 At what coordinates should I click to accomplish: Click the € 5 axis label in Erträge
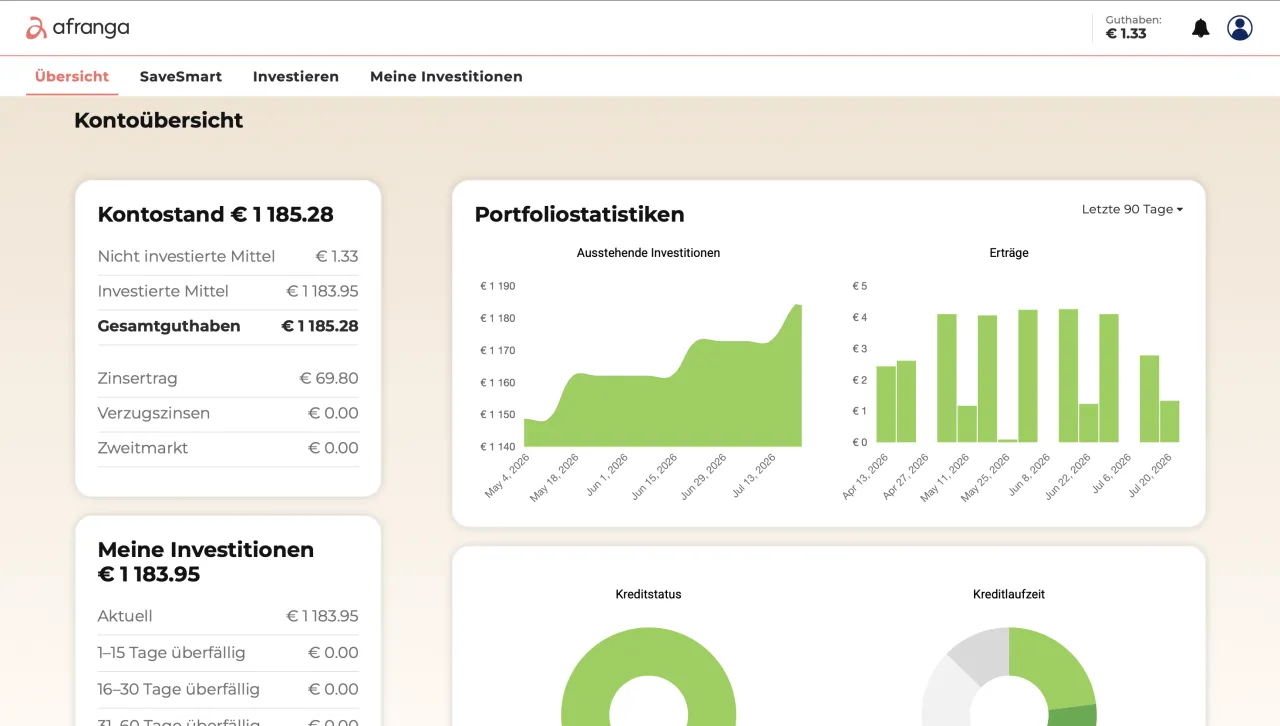pos(860,286)
